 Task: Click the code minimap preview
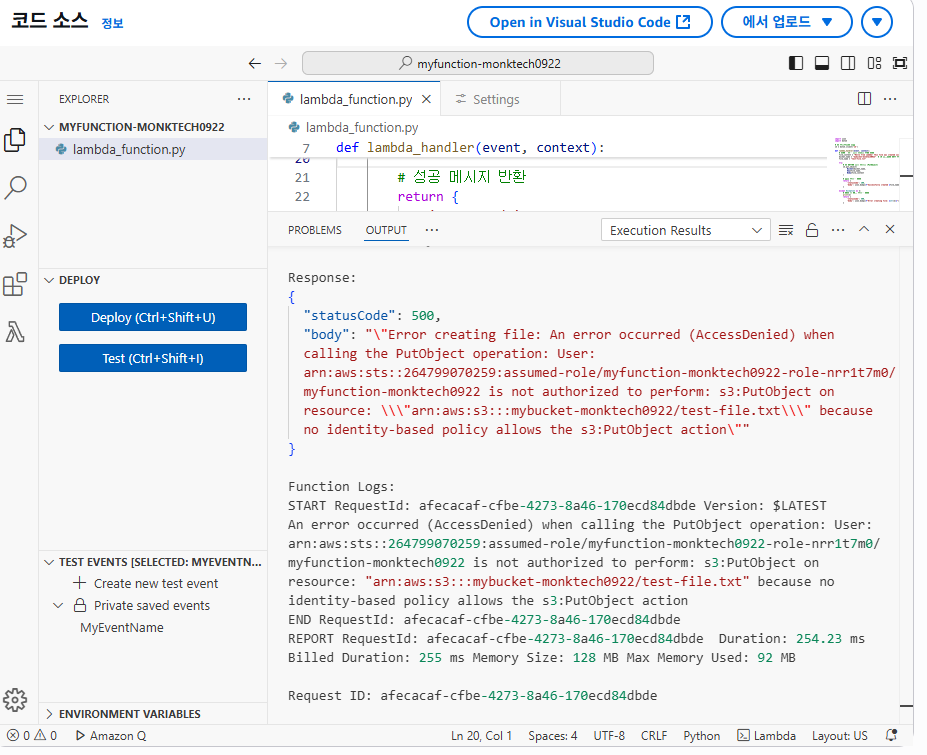[867, 171]
